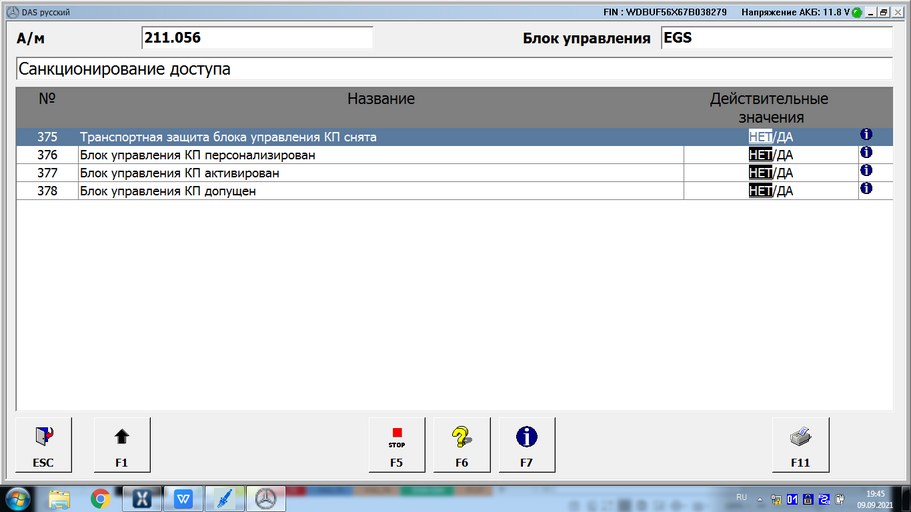
Task: Click the ESC exit button
Action: pos(44,445)
